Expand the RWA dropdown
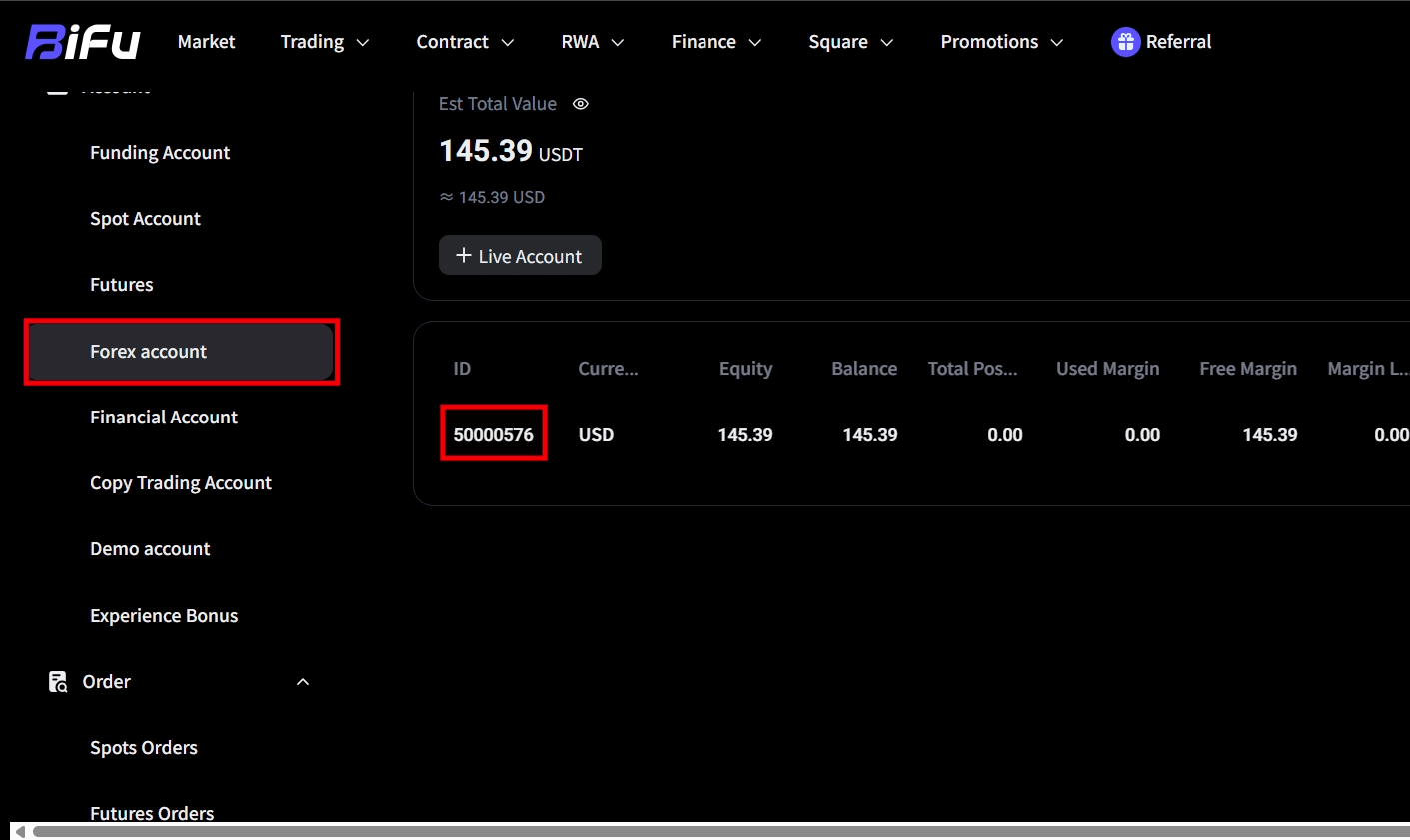Viewport: 1410px width, 840px height. [592, 42]
